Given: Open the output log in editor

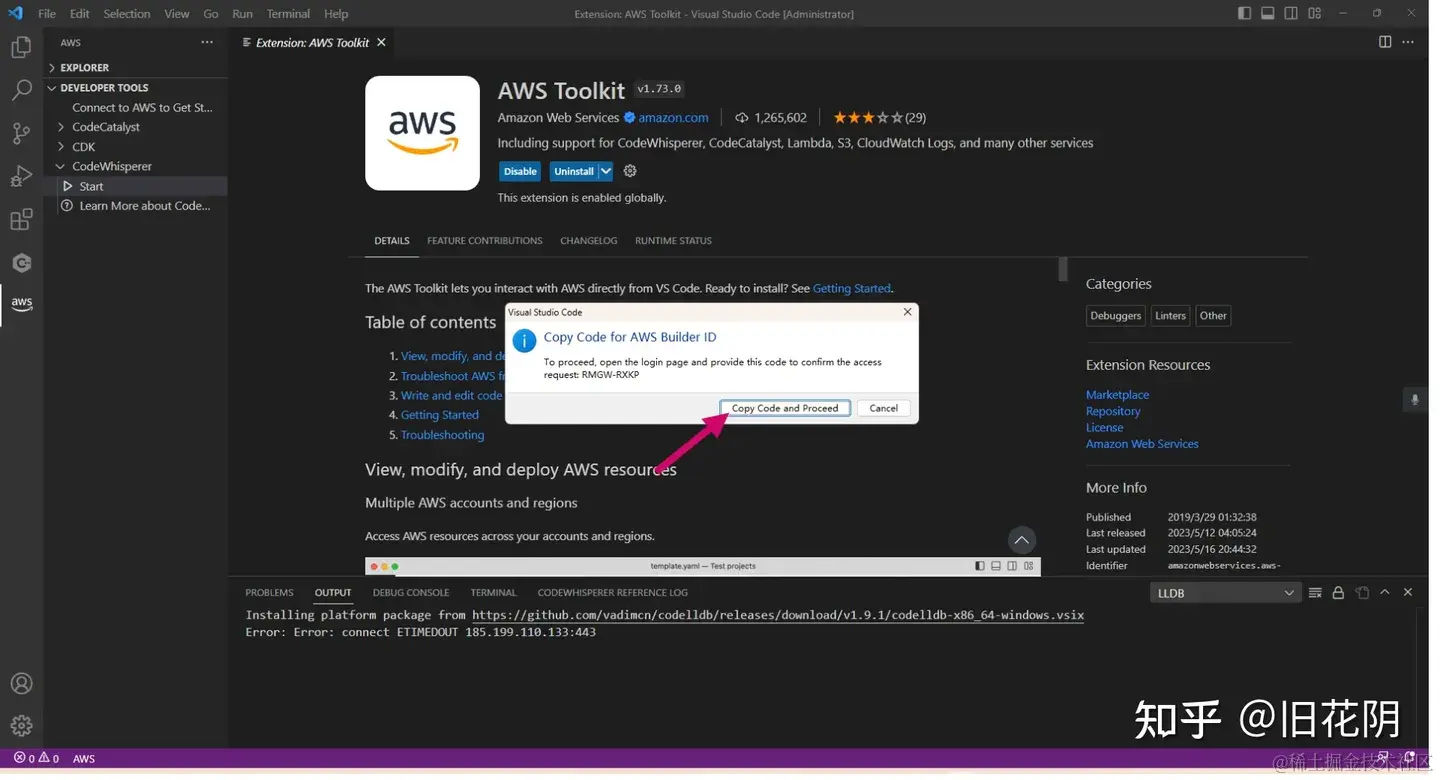Looking at the screenshot, I should (1362, 593).
